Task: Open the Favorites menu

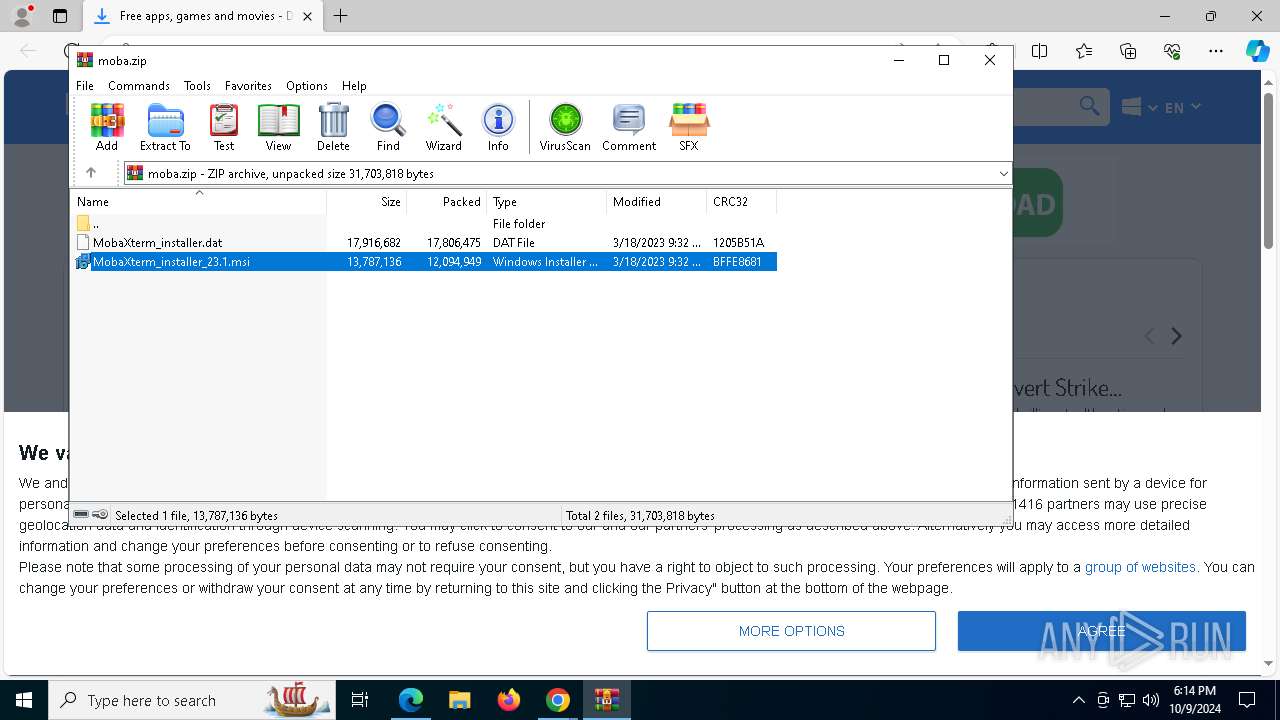Action: pos(248,86)
